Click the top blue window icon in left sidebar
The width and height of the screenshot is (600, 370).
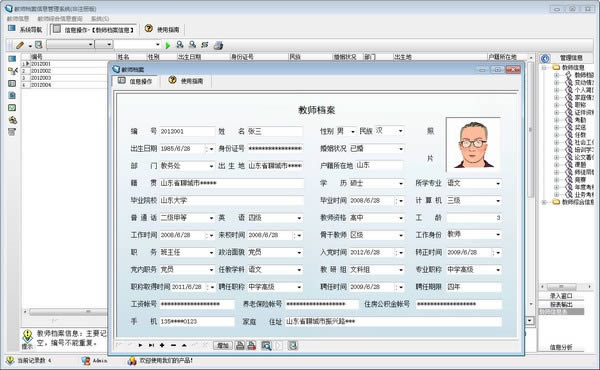tap(12, 59)
